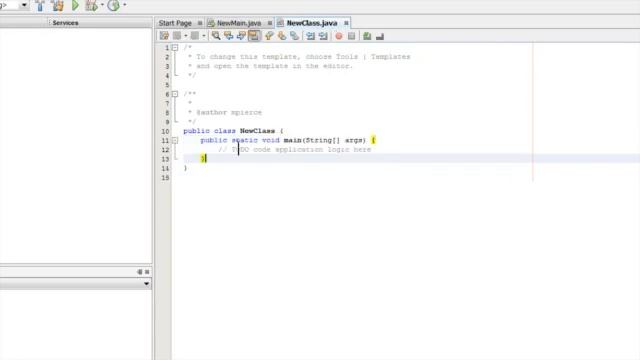Image resolution: width=640 pixels, height=360 pixels.
Task: Close the Start Page tab
Action: tap(200, 23)
